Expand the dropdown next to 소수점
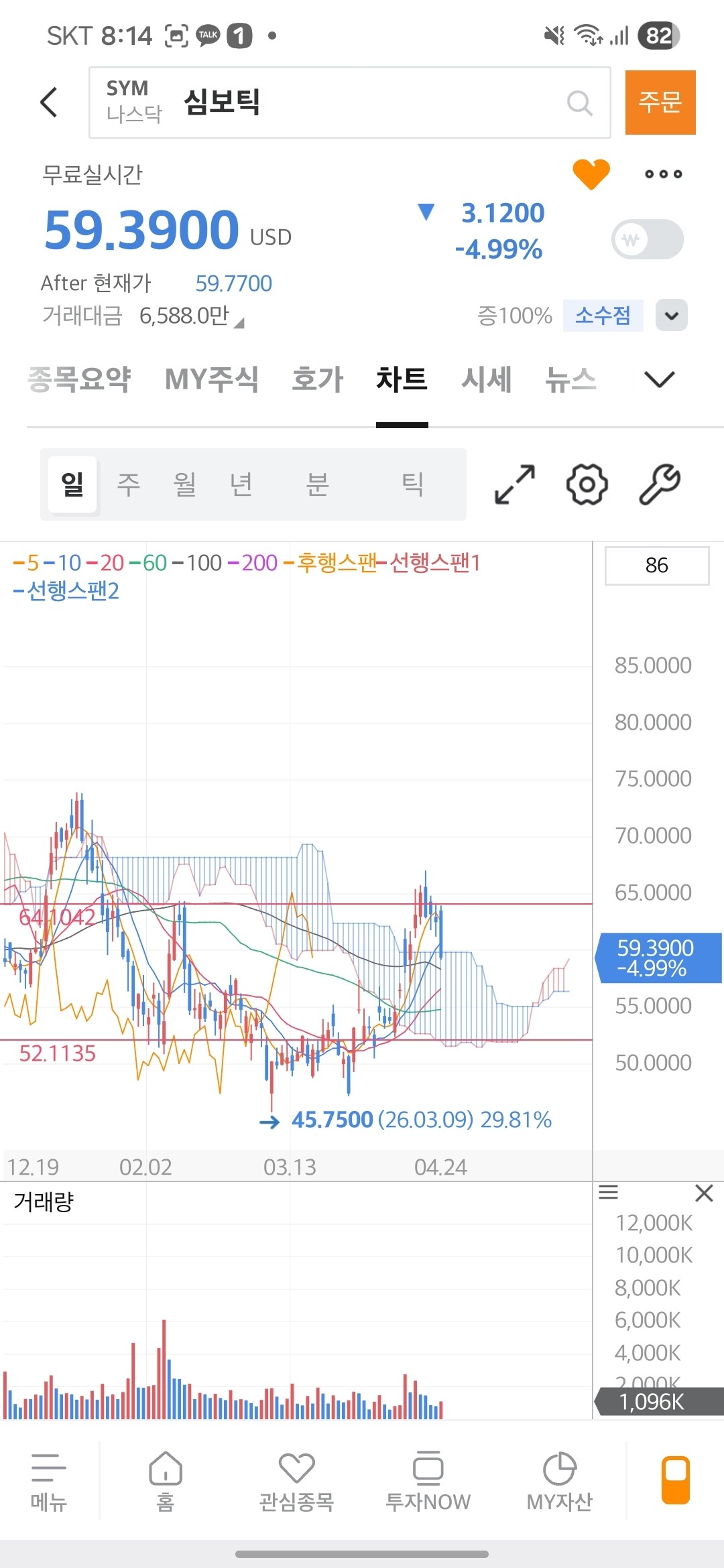The image size is (724, 1568). coord(672,315)
